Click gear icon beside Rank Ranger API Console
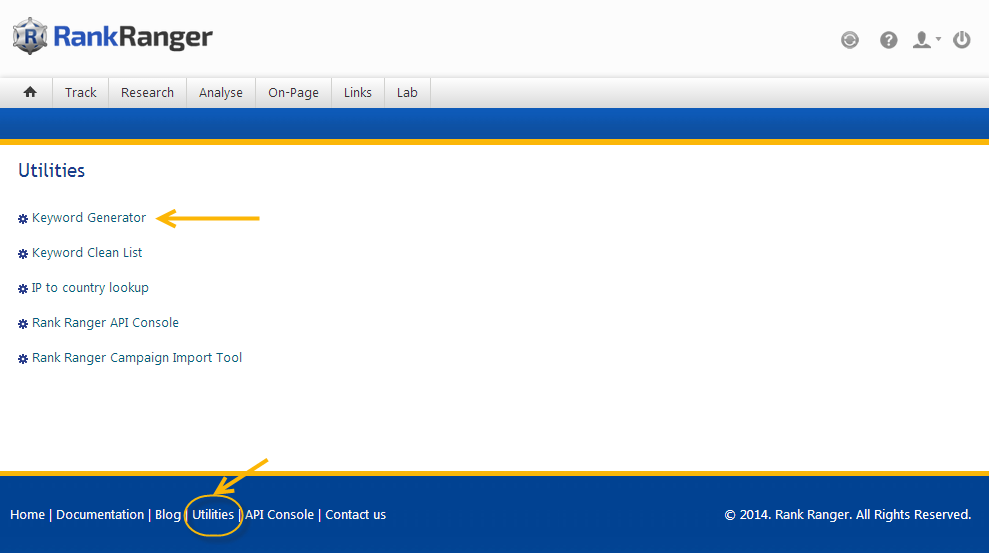 tap(23, 324)
